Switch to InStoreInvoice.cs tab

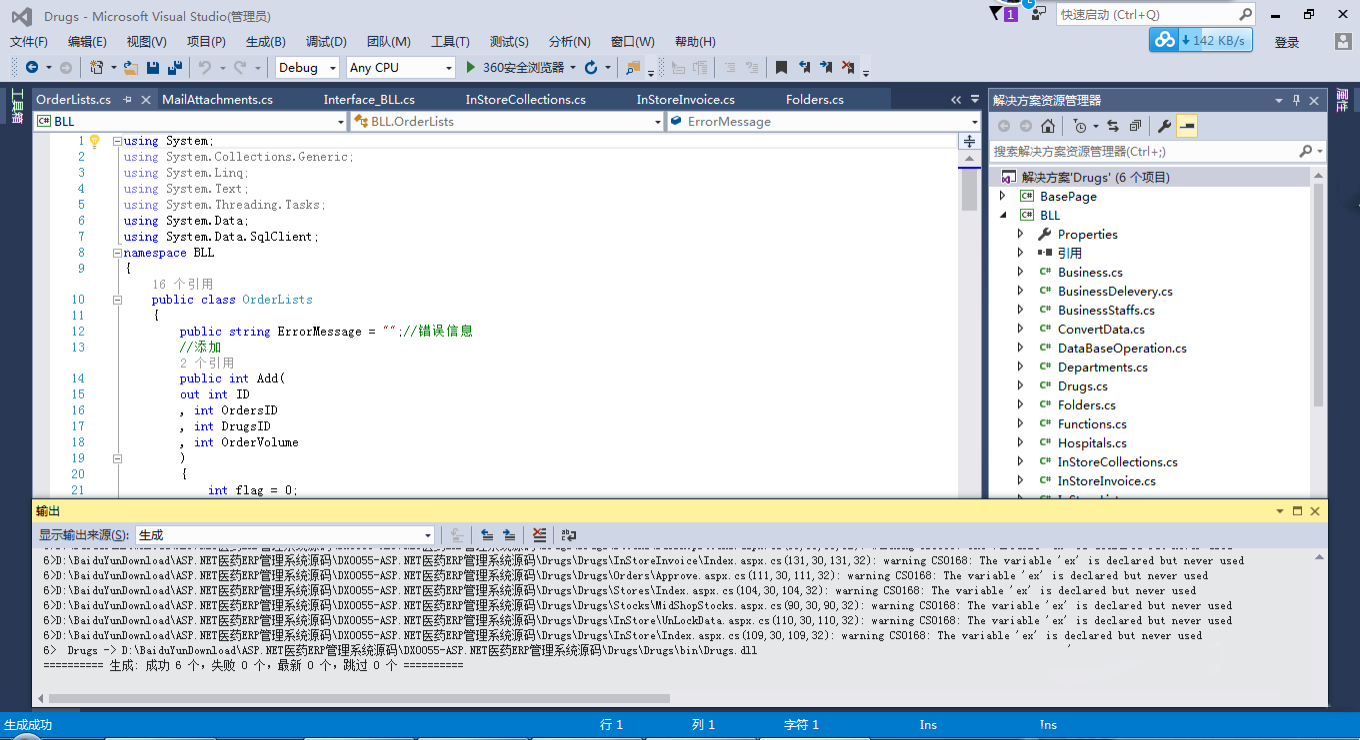point(686,99)
